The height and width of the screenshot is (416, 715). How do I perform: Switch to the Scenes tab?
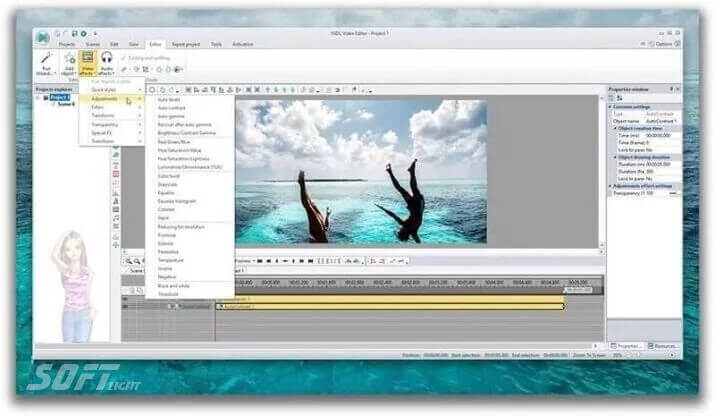click(x=93, y=44)
